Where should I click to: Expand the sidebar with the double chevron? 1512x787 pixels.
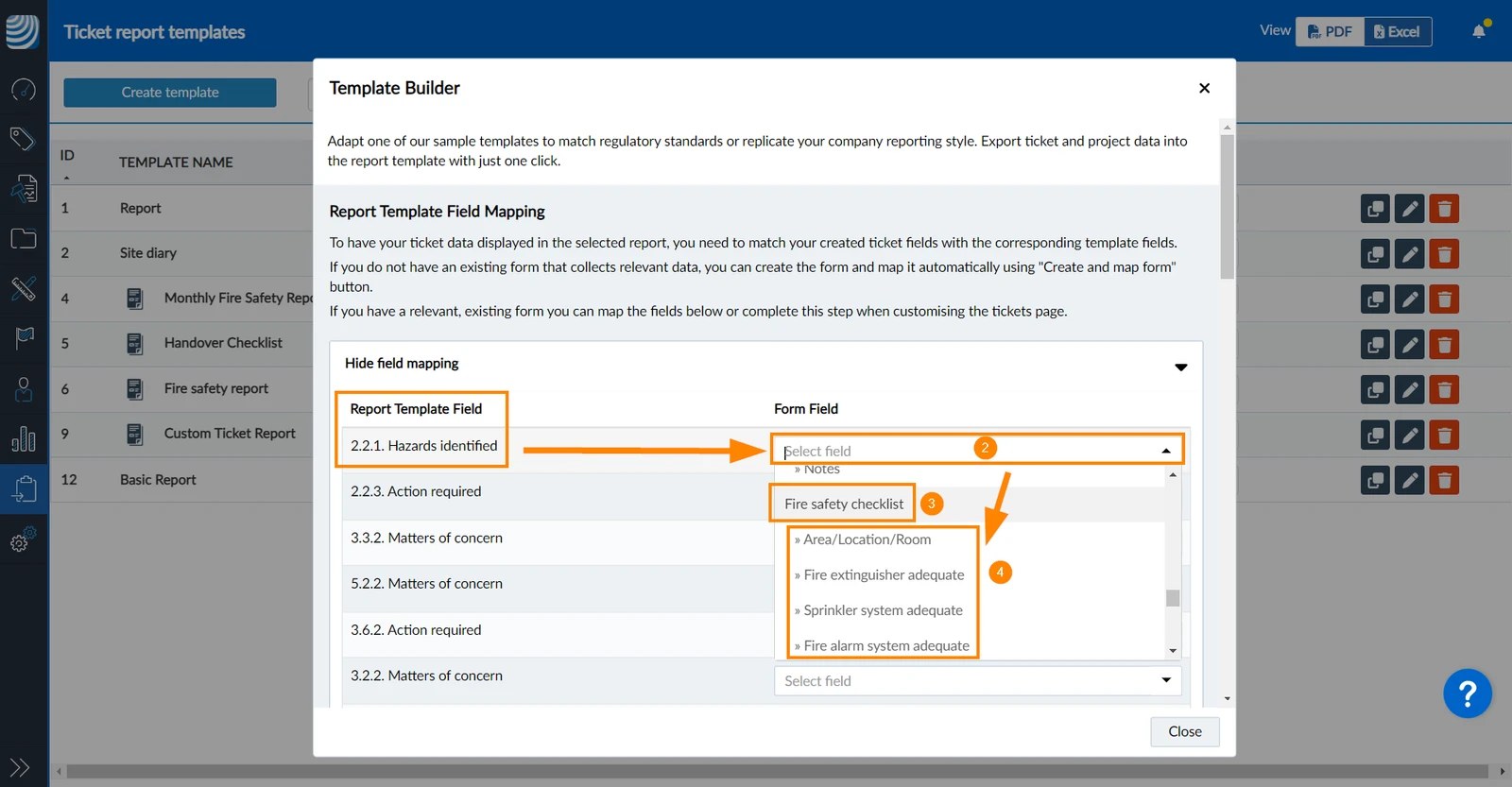coord(20,767)
